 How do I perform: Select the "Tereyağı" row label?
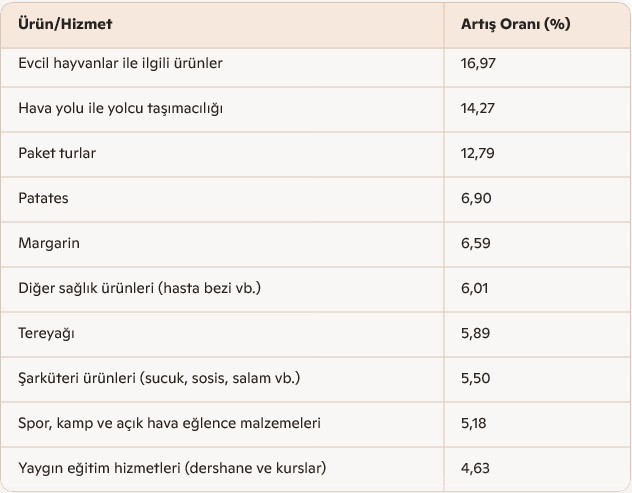pos(46,333)
